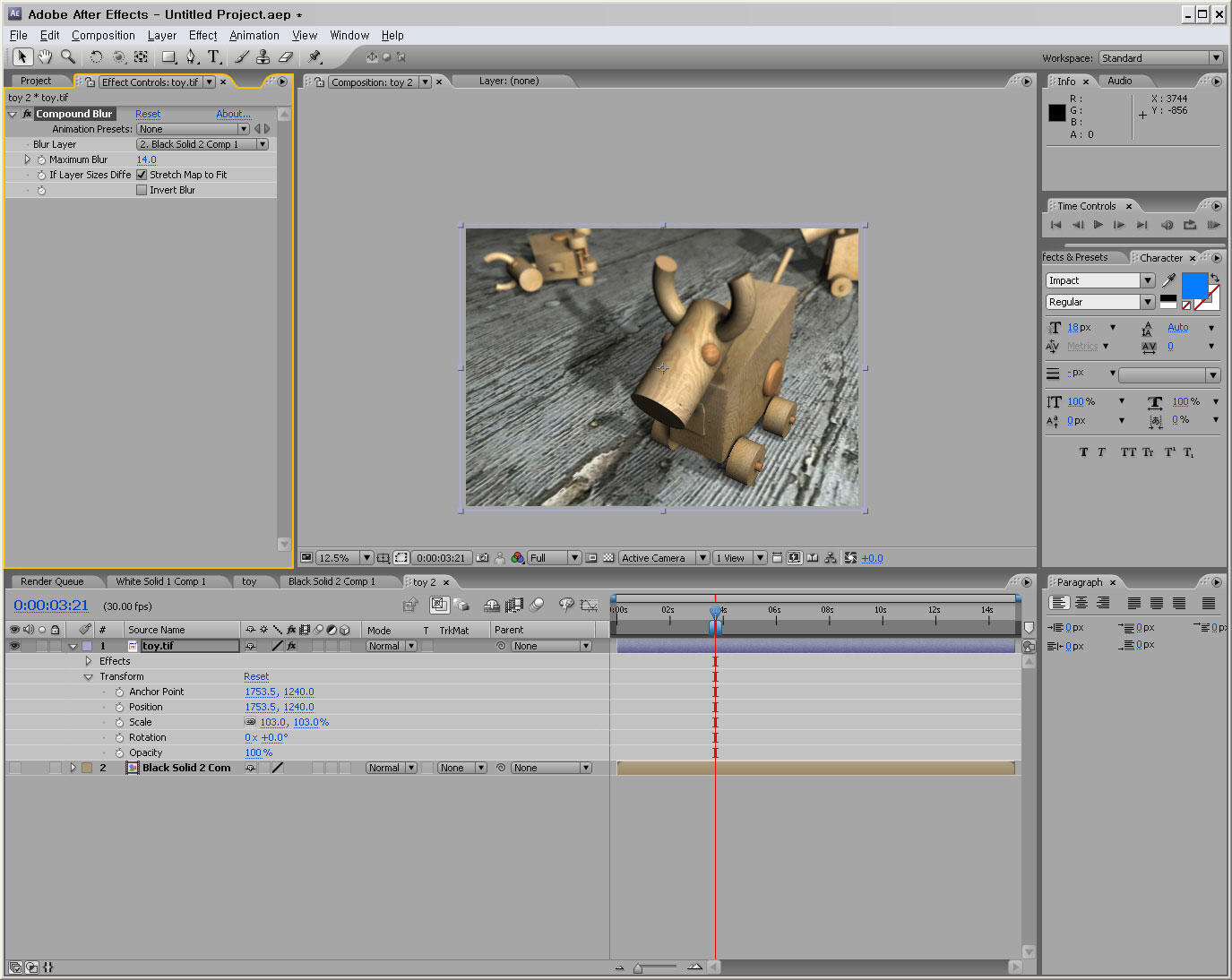Toggle the Draft 3D timeline button

[x=461, y=605]
